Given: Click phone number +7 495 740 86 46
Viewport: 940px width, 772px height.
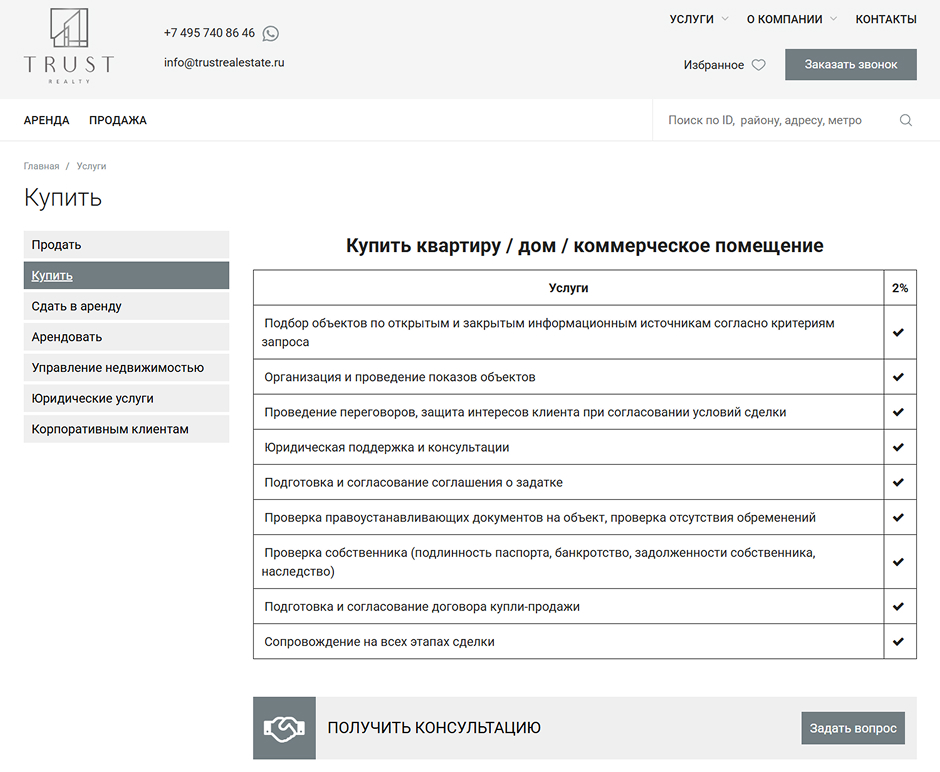Looking at the screenshot, I should click(209, 33).
